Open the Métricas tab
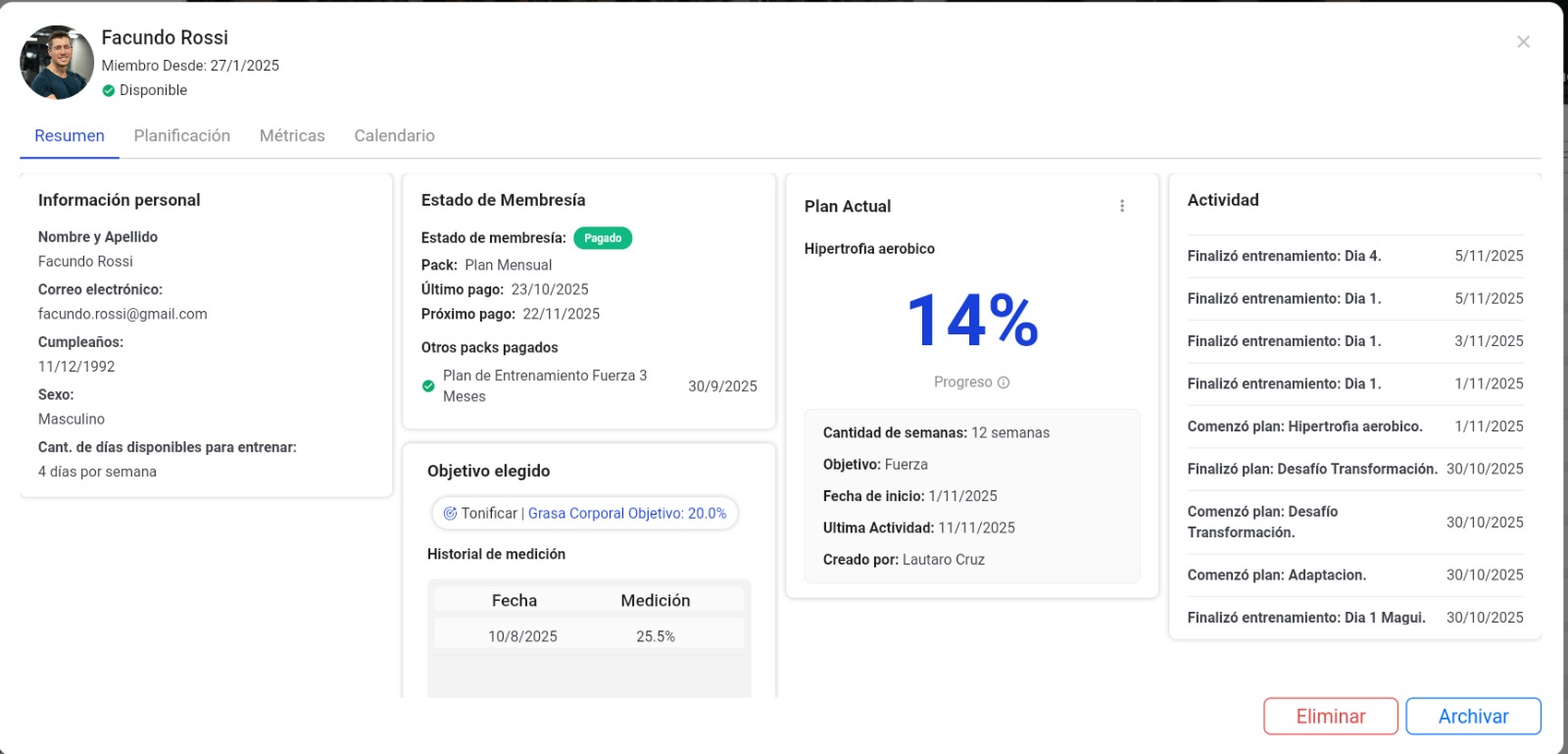1568x754 pixels. pos(292,136)
